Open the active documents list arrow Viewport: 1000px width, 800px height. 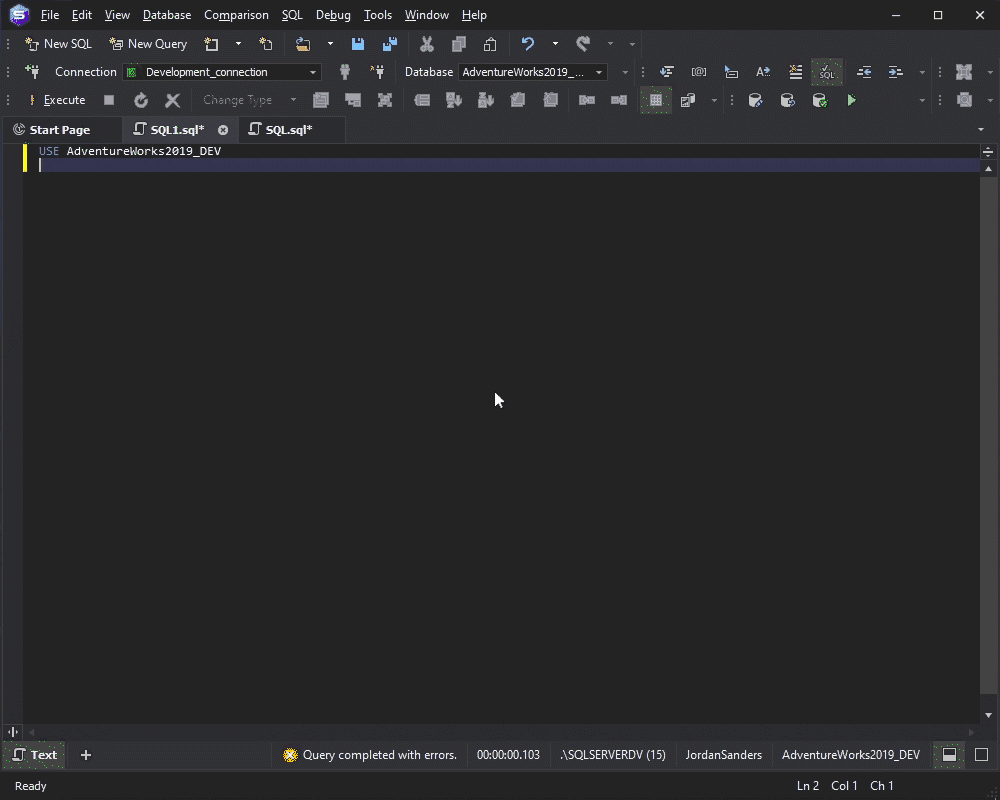click(x=981, y=130)
